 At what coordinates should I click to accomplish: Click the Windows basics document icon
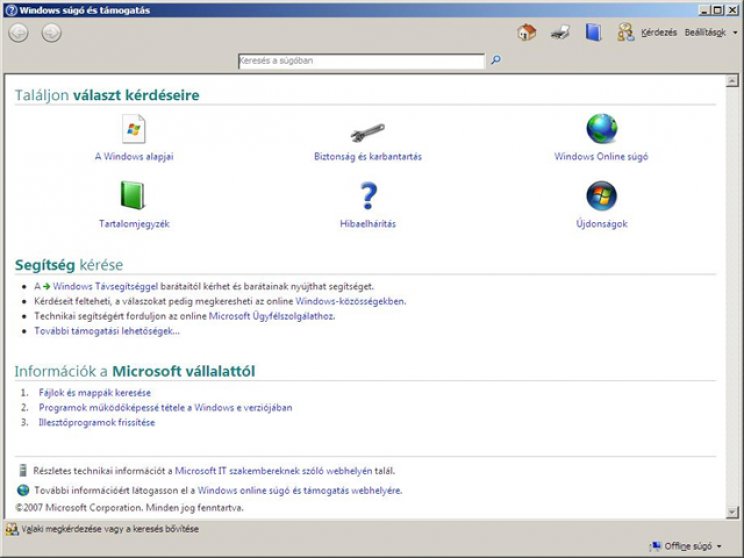pos(133,129)
